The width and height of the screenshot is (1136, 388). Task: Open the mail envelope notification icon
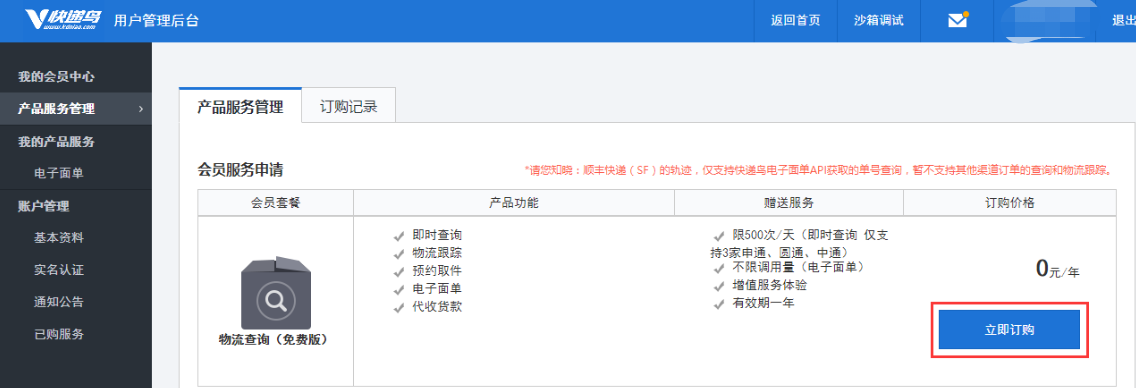coord(958,20)
